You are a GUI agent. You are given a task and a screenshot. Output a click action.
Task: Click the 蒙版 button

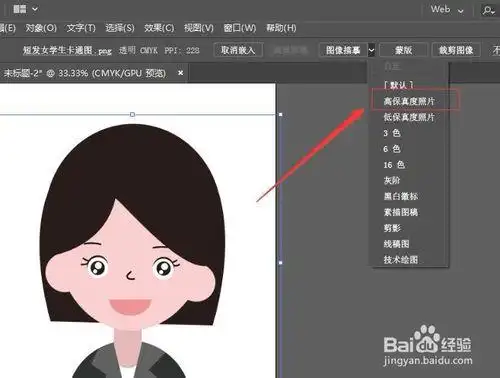pos(403,50)
